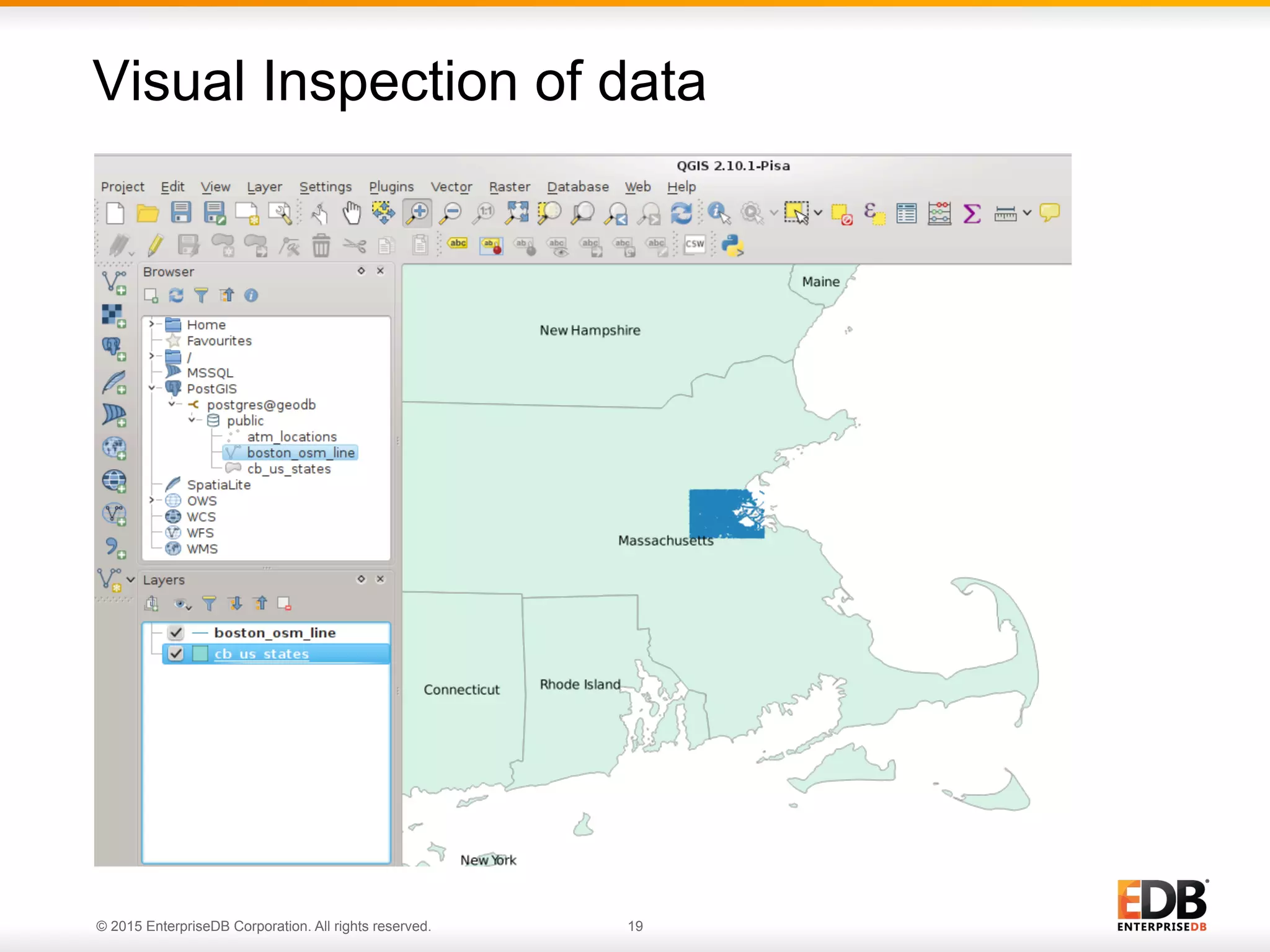Click the Browser panel refresh icon
The height and width of the screenshot is (952, 1270).
click(x=176, y=296)
